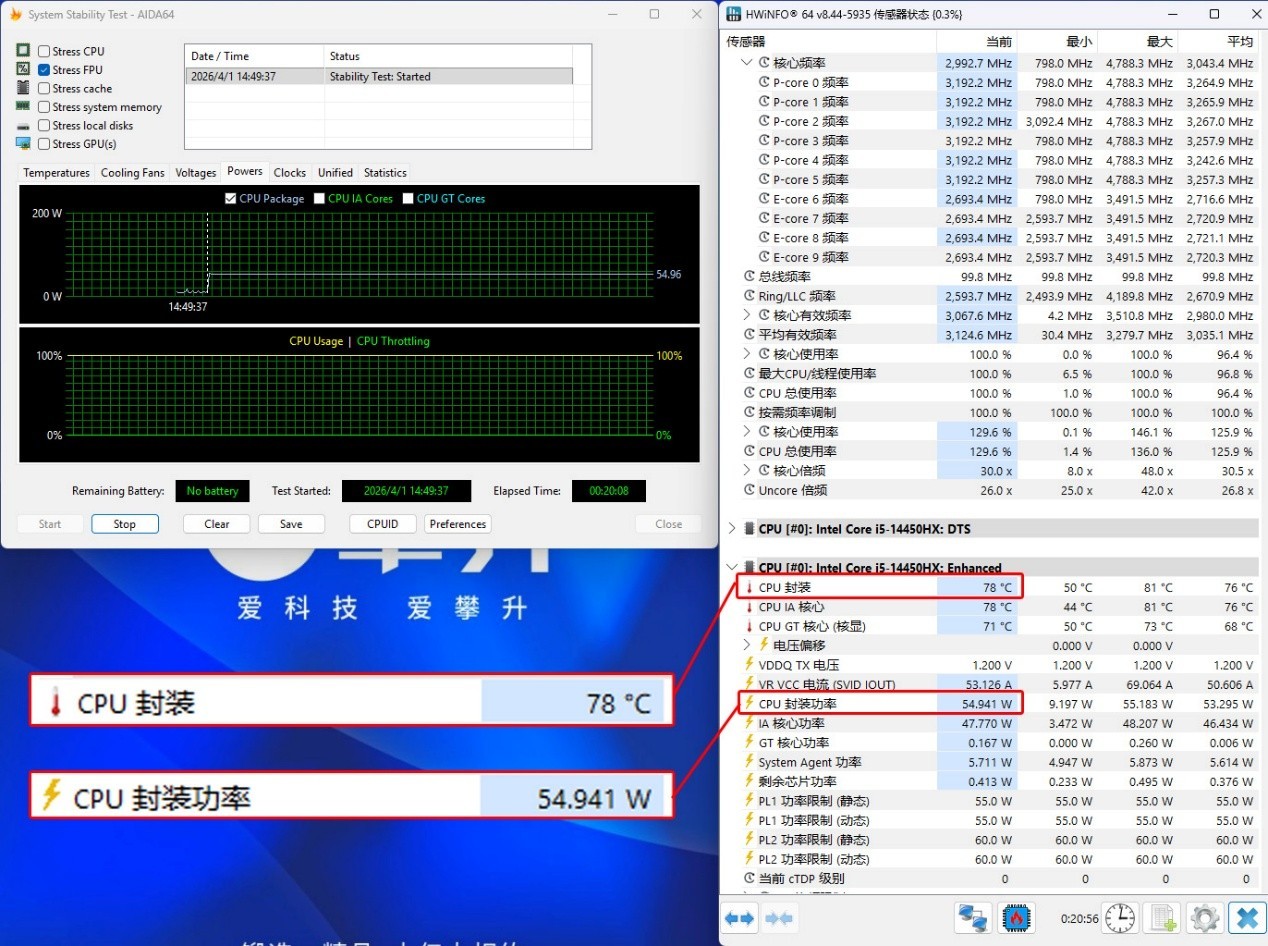
Task: Switch to Temperatures tab
Action: pos(57,173)
